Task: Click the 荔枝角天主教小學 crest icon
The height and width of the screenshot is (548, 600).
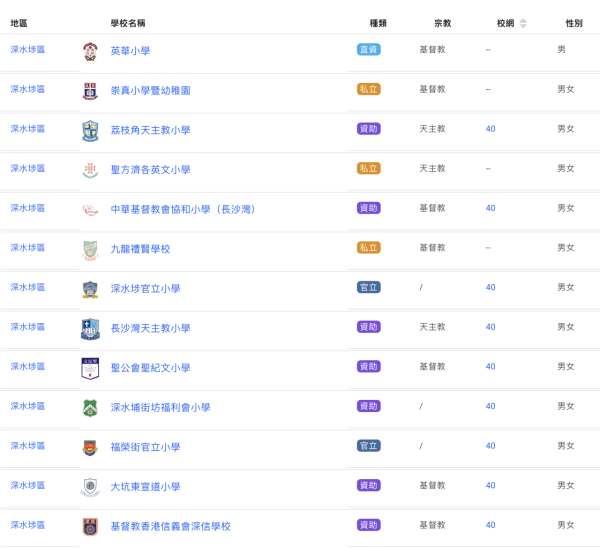Action: coord(90,131)
